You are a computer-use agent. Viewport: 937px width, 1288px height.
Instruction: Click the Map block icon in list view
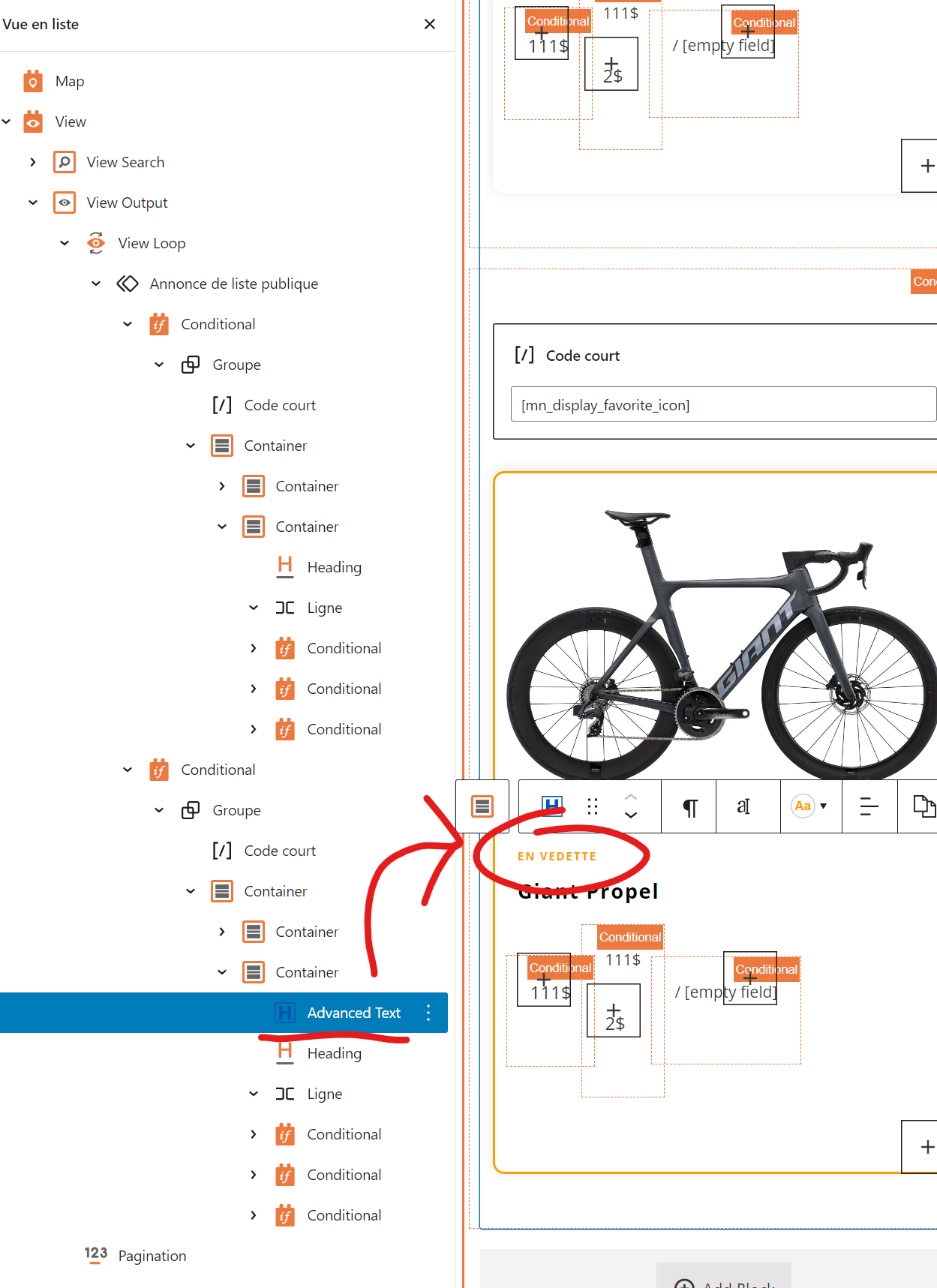click(33, 81)
